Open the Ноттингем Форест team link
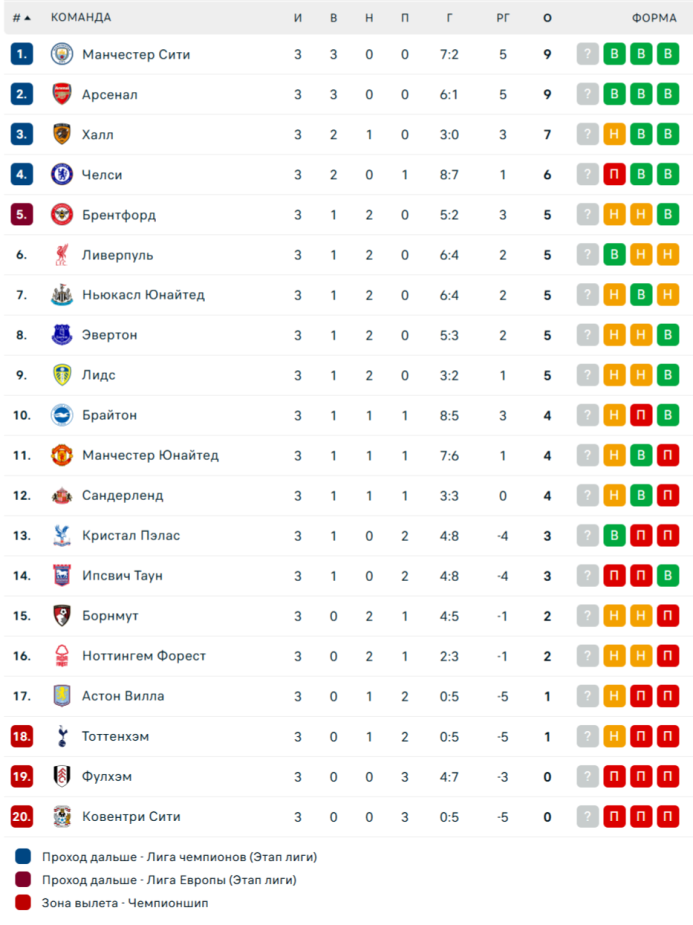The image size is (693, 925). [144, 656]
